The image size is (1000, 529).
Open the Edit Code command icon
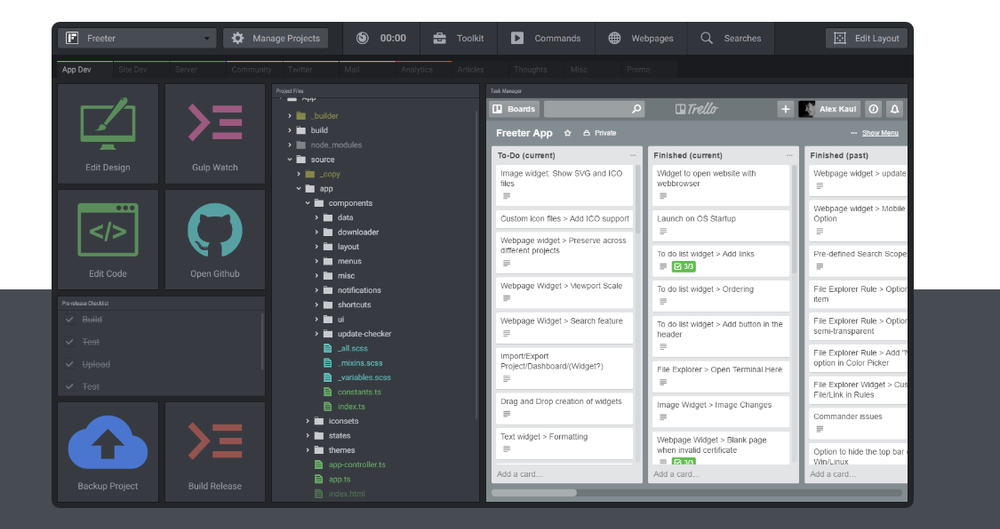pos(108,230)
